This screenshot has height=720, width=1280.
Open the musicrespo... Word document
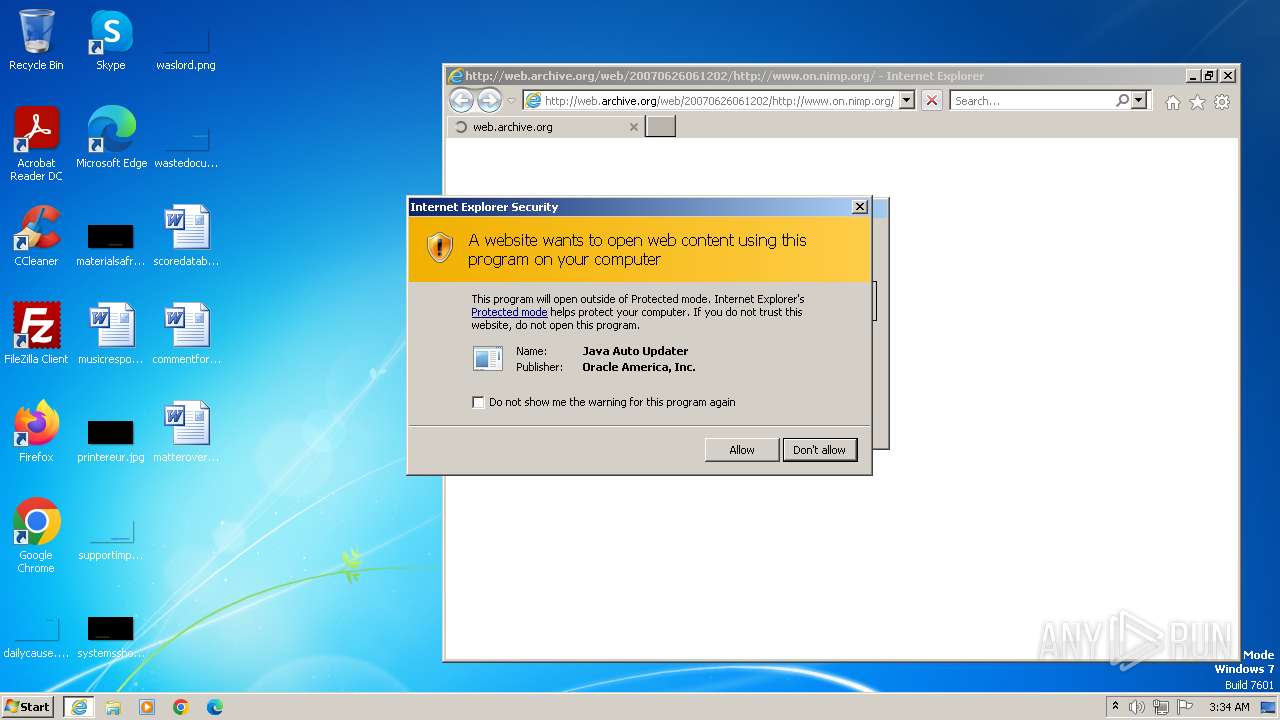[x=110, y=334]
